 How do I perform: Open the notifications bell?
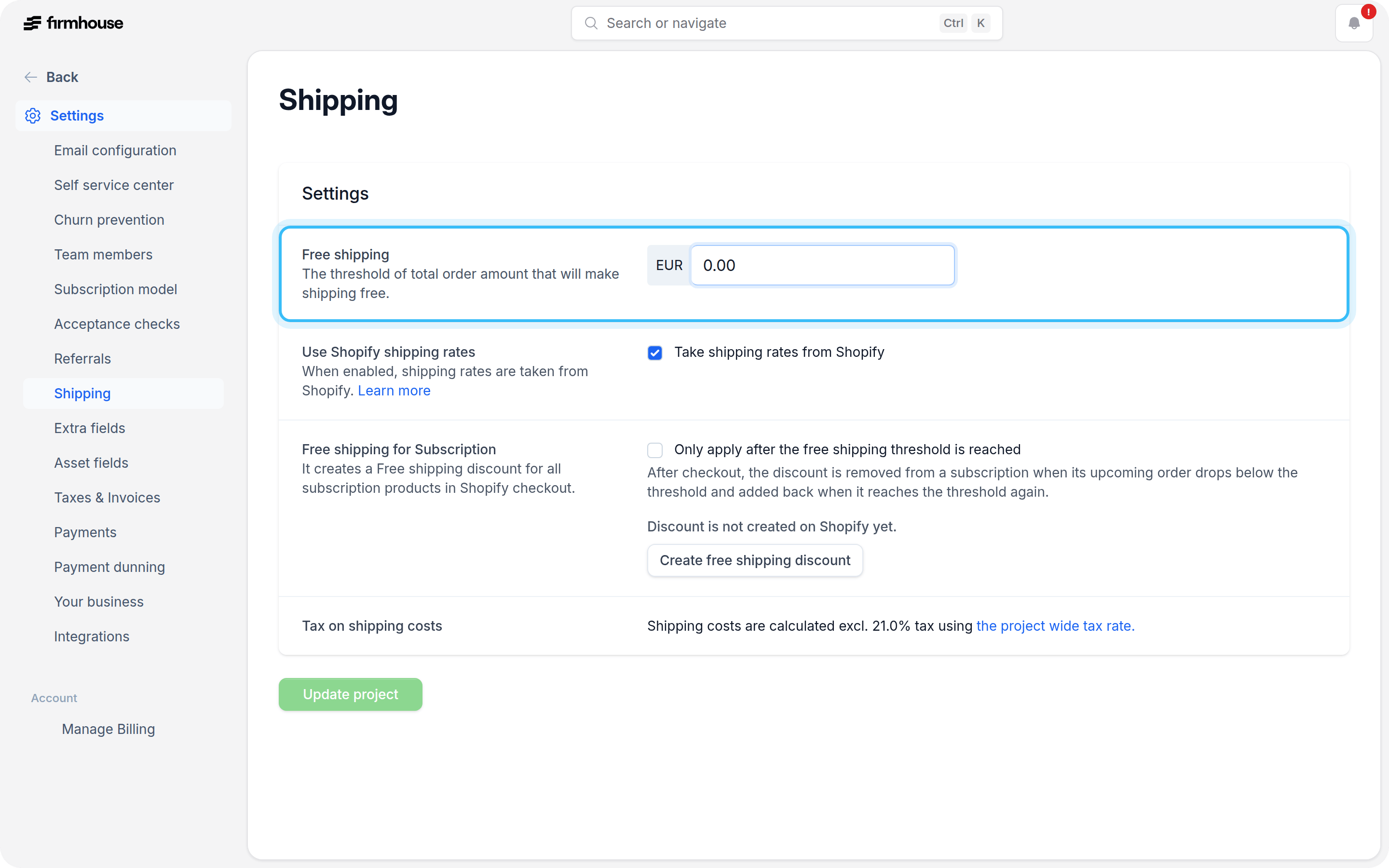tap(1354, 23)
